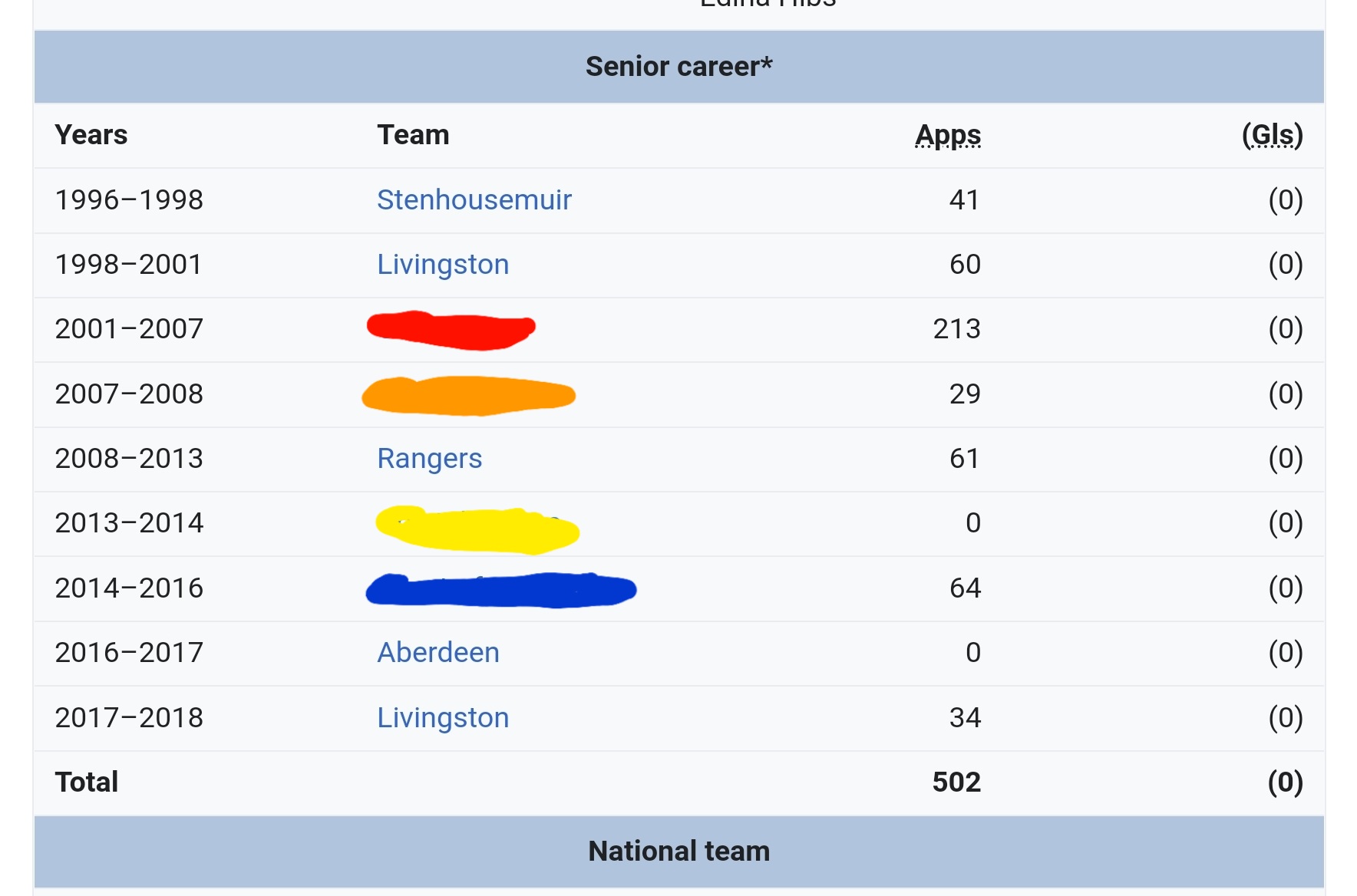Click the 213 appearances value

956,328
